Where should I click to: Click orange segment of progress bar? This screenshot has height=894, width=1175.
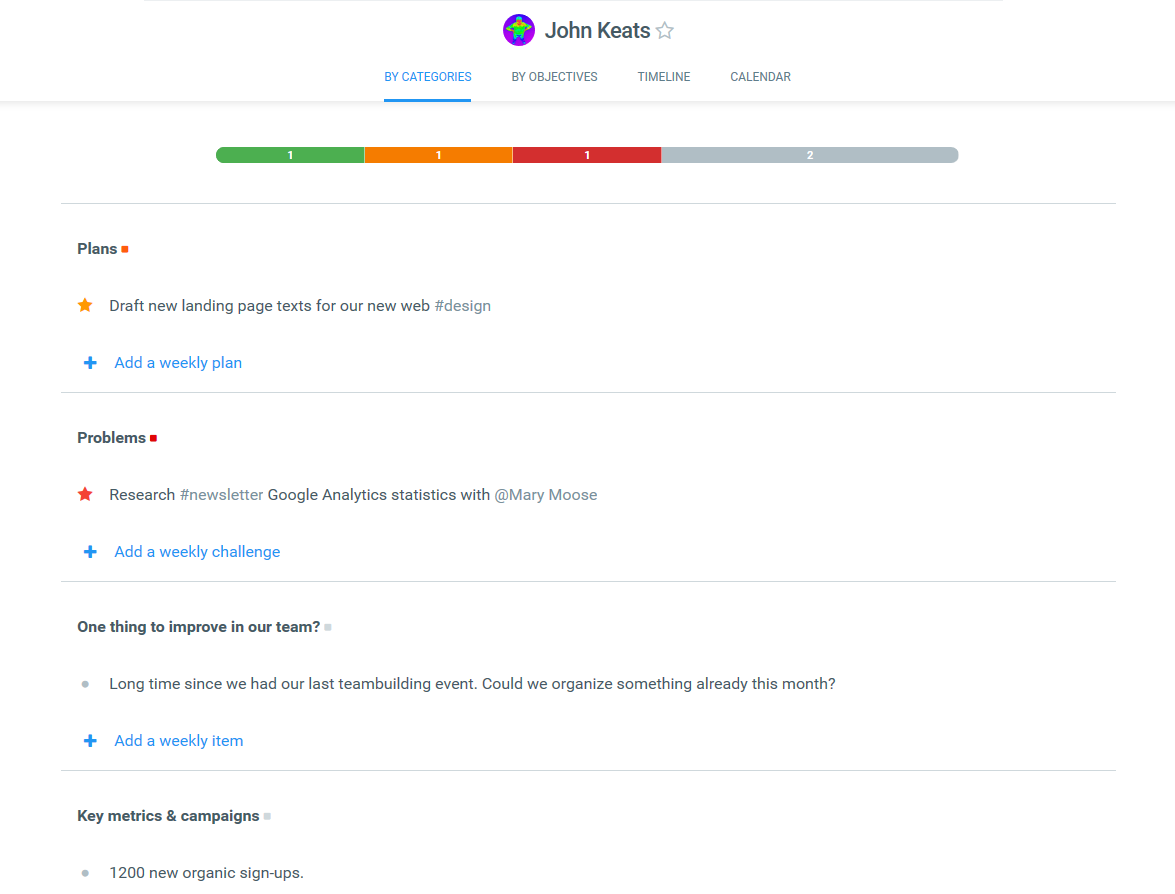438,155
